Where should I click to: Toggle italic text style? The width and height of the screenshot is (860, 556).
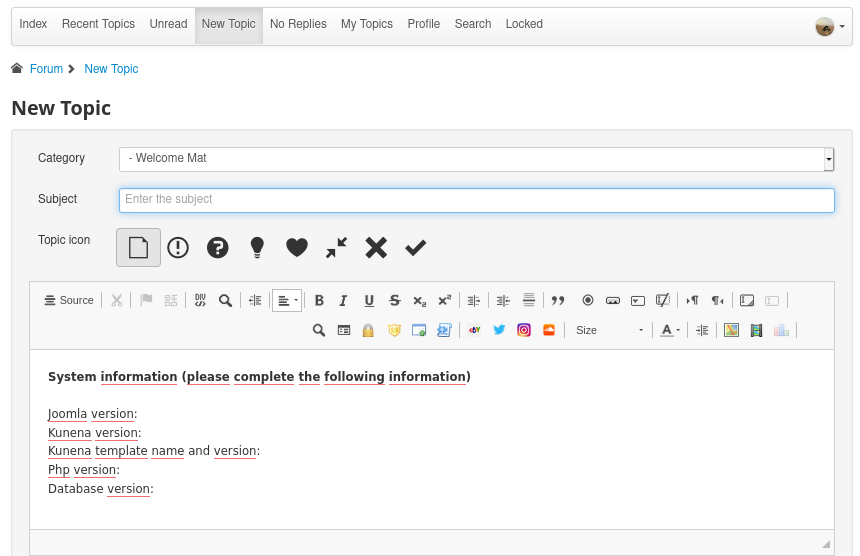(x=343, y=300)
